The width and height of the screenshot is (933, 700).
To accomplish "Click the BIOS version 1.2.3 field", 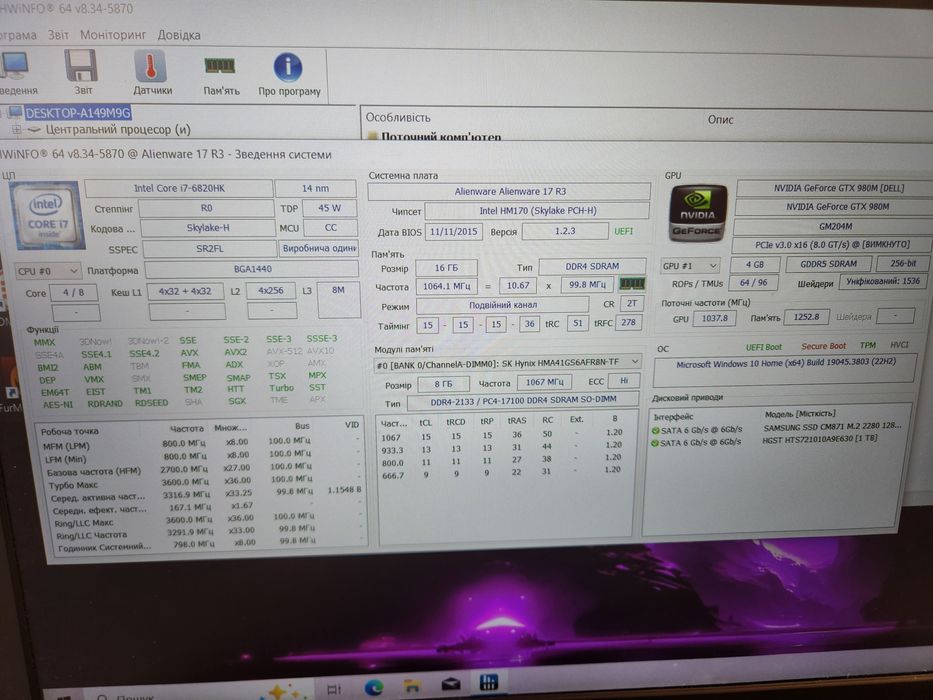I will click(565, 231).
